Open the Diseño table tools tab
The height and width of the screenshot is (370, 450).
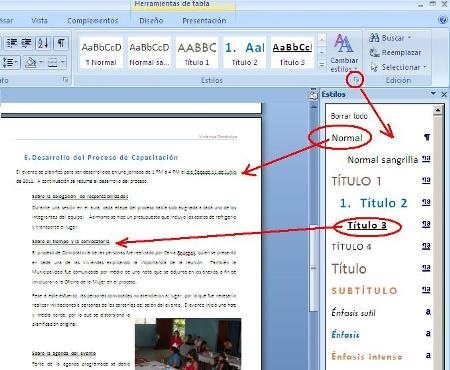point(151,21)
